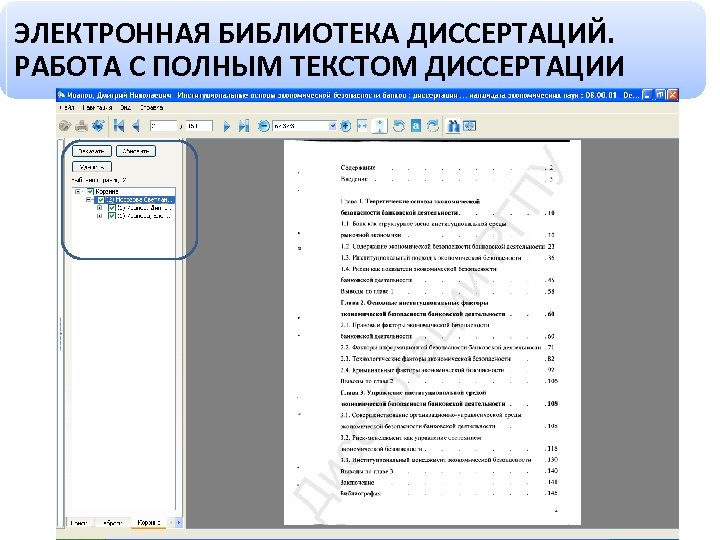Toggle checkbox of first child tree item
Screen dimensions: 720x540
tap(112, 208)
